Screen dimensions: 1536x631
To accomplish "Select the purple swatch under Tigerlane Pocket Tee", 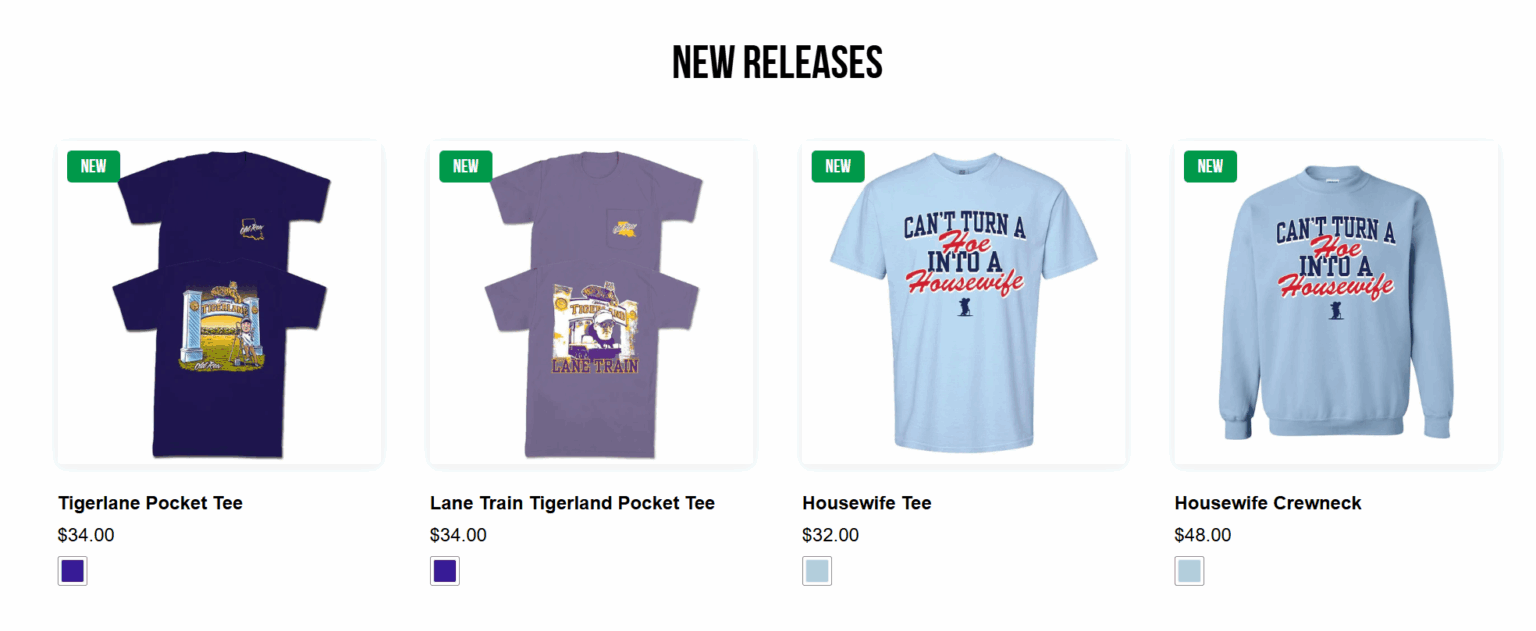I will (x=73, y=571).
